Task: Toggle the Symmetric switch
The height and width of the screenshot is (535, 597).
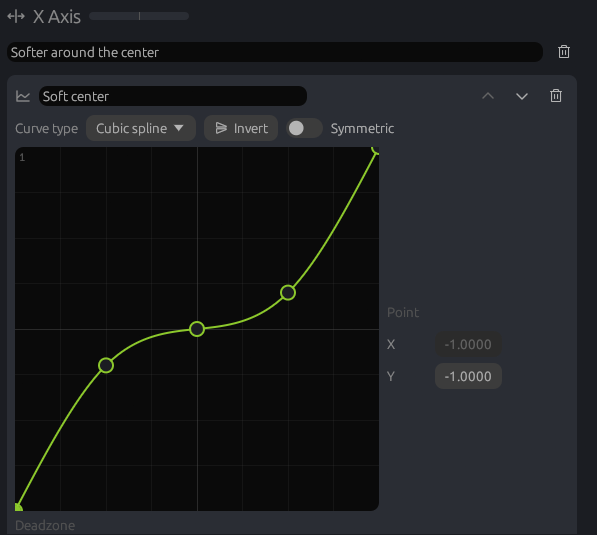Action: click(304, 128)
